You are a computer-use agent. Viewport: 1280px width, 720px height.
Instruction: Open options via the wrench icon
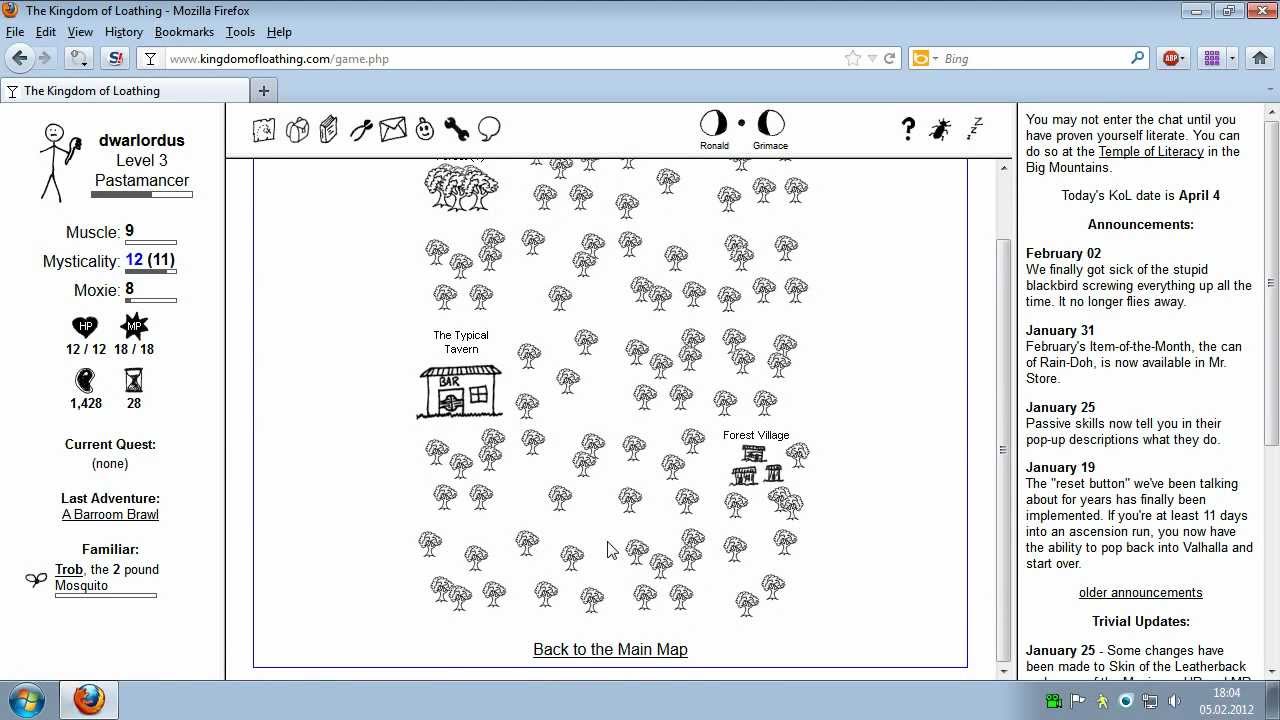click(x=457, y=129)
